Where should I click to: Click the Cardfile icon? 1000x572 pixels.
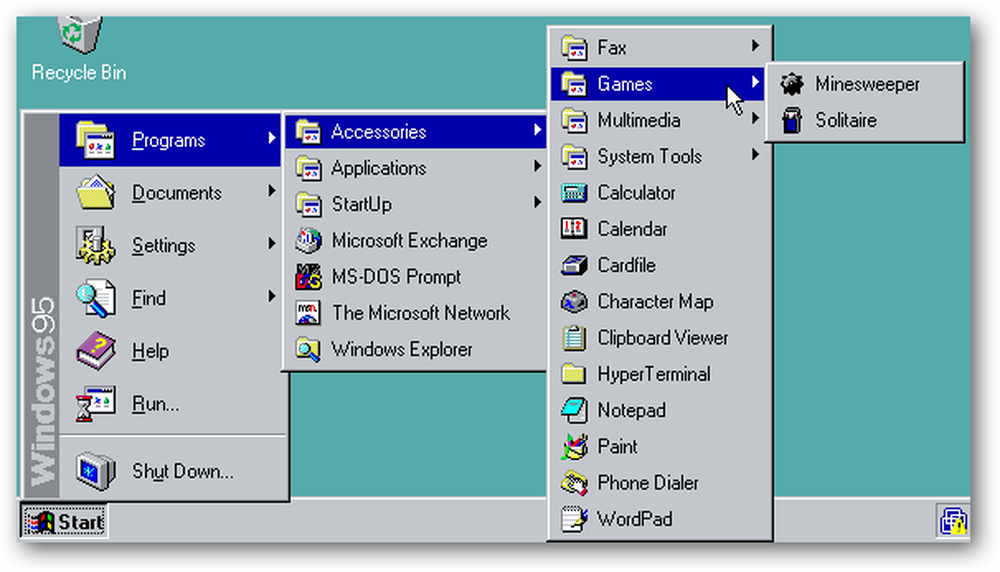[574, 265]
